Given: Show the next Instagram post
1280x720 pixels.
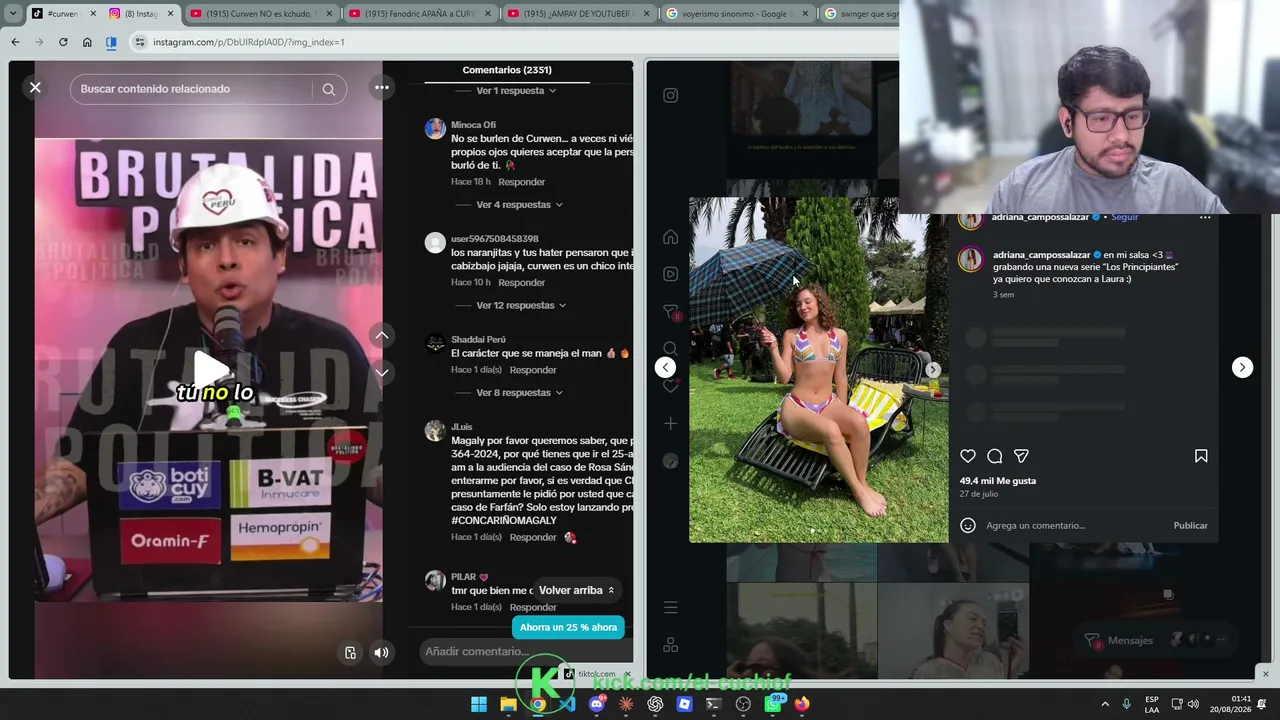Looking at the screenshot, I should [1242, 368].
